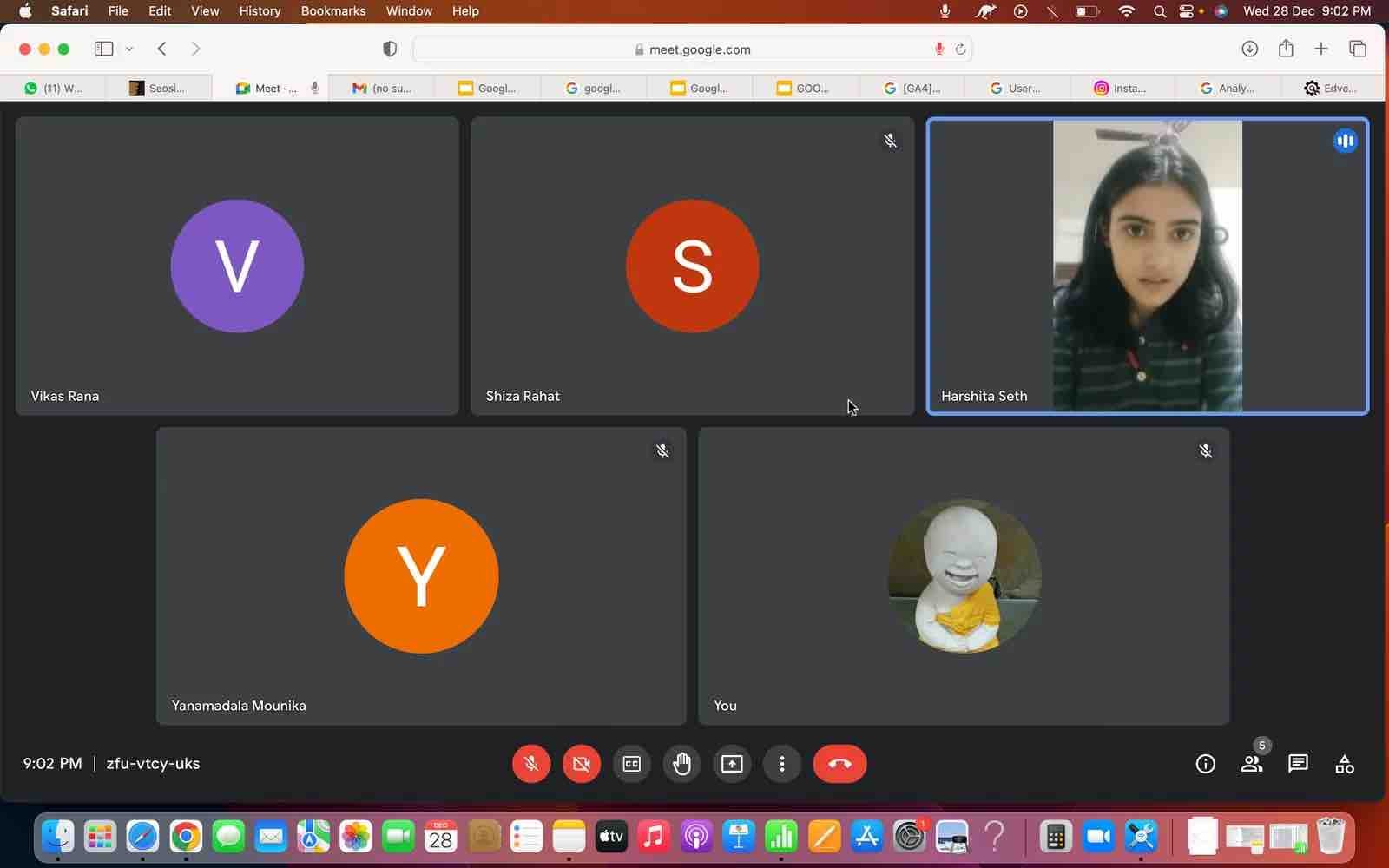The image size is (1389, 868).
Task: Open the three-dot more options menu
Action: tap(782, 764)
